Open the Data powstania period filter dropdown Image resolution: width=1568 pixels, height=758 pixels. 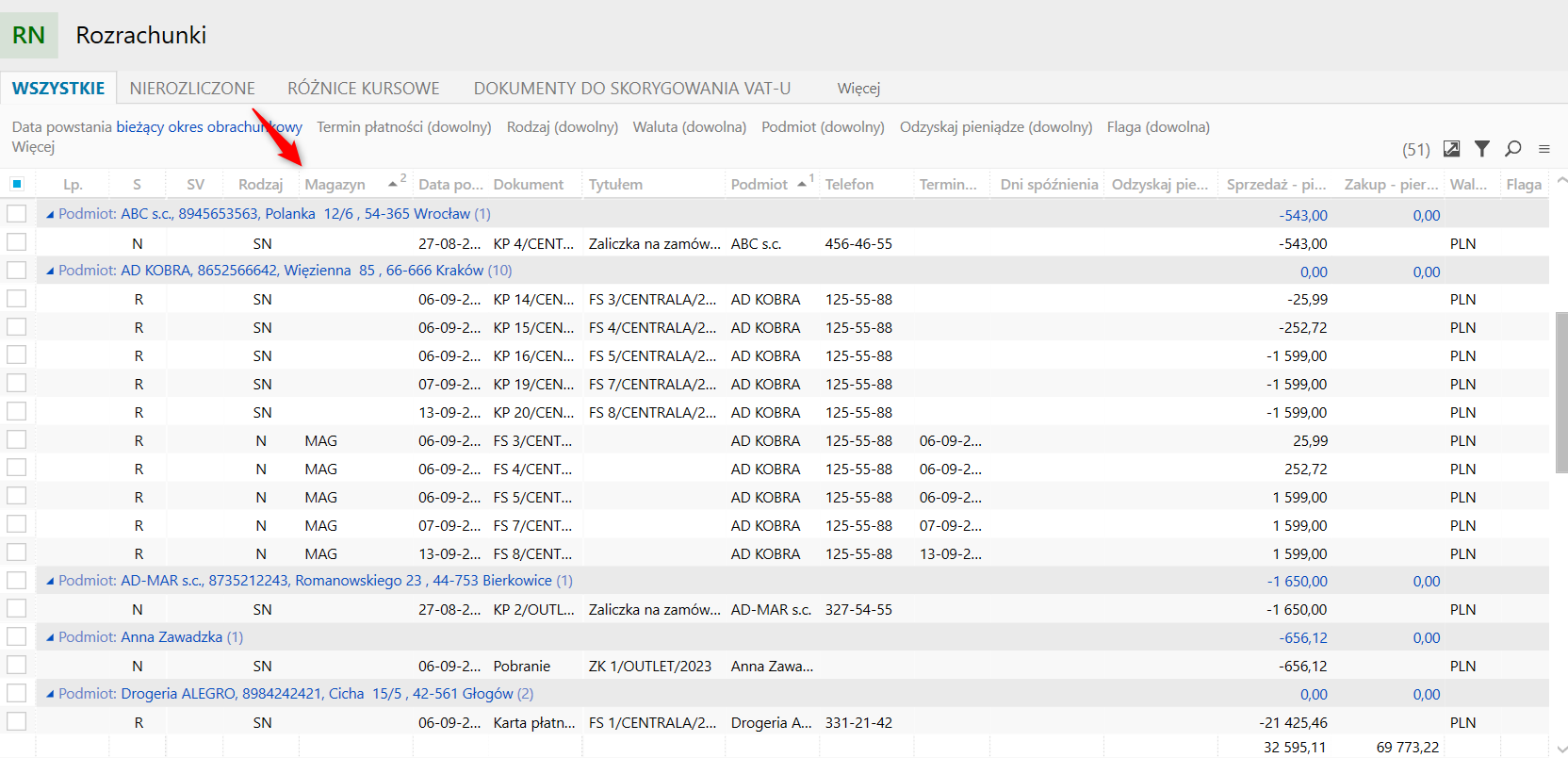(209, 127)
